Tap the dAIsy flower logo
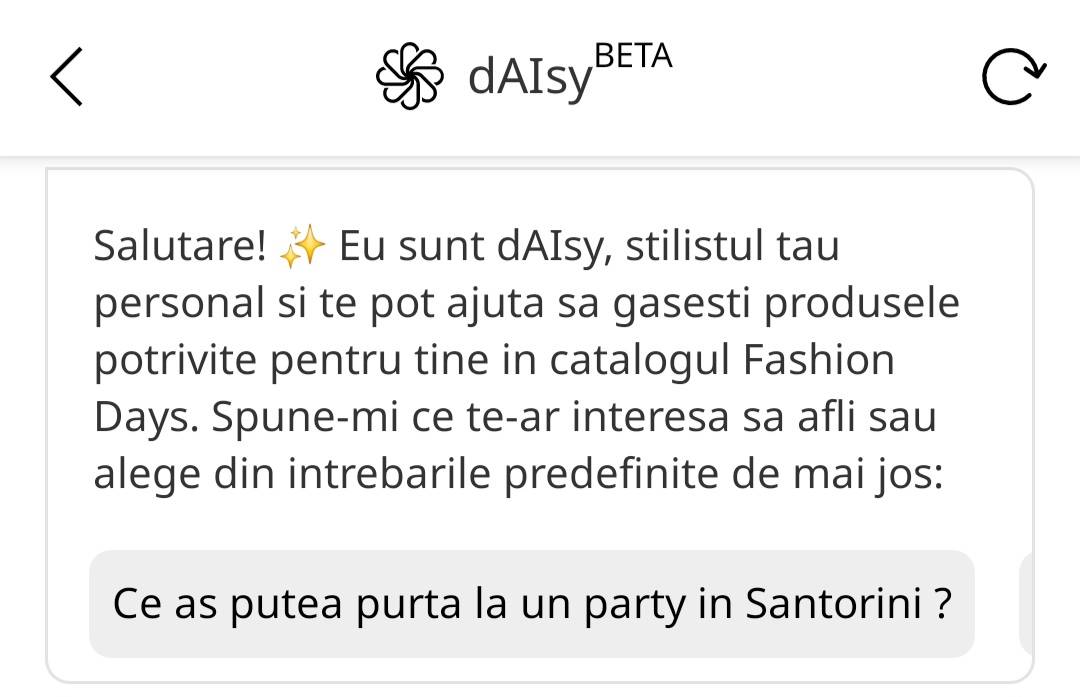The image size is (1080, 697). pyautogui.click(x=409, y=76)
